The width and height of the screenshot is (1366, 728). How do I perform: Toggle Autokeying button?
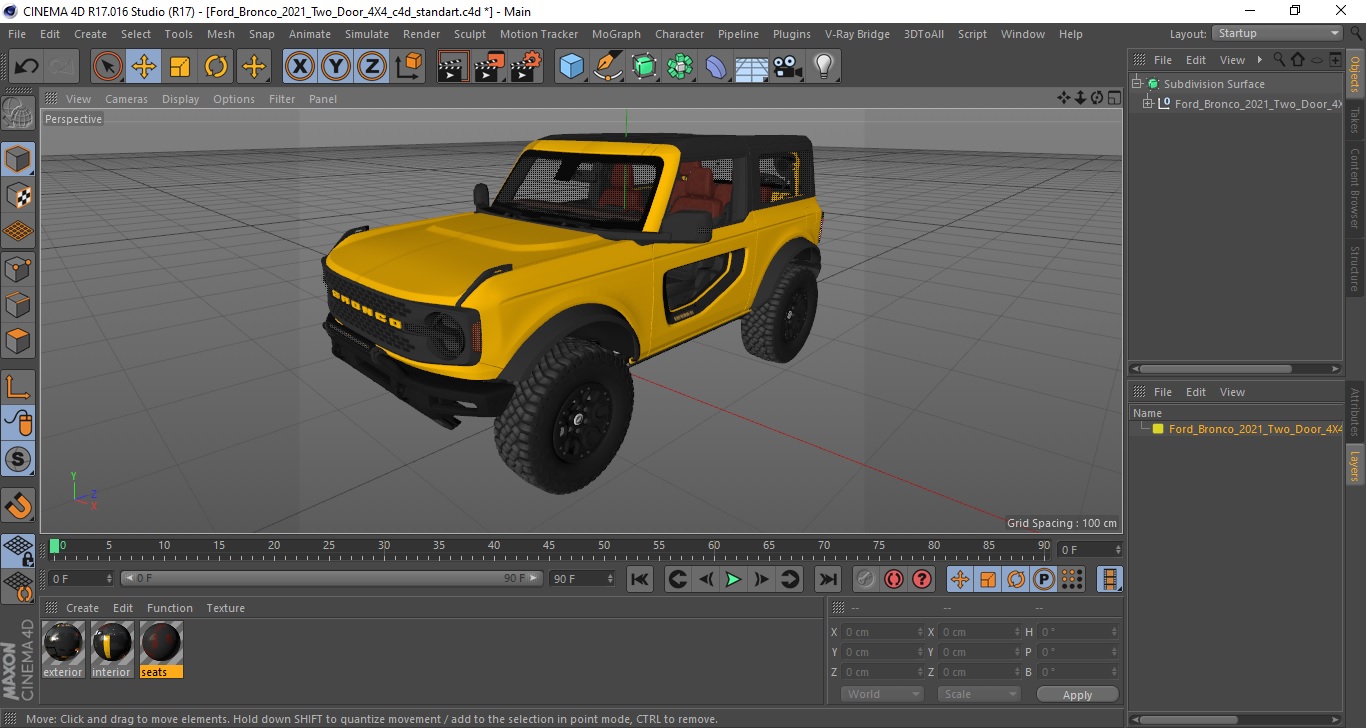tap(893, 579)
